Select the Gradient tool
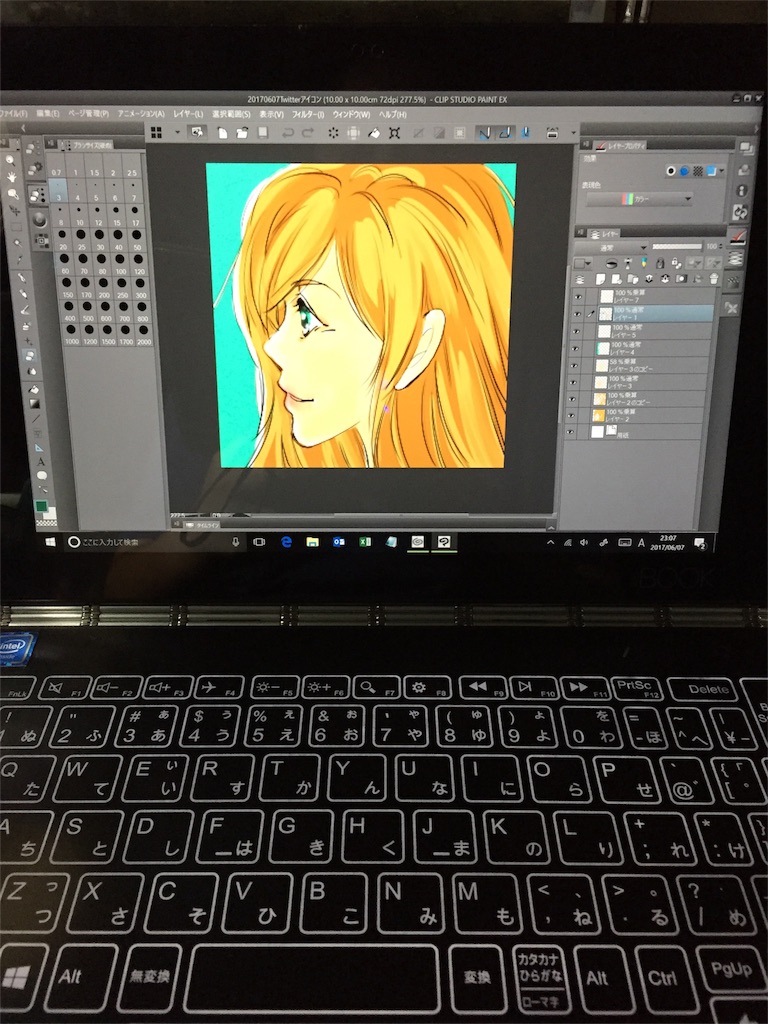The height and width of the screenshot is (1024, 768). coord(35,404)
